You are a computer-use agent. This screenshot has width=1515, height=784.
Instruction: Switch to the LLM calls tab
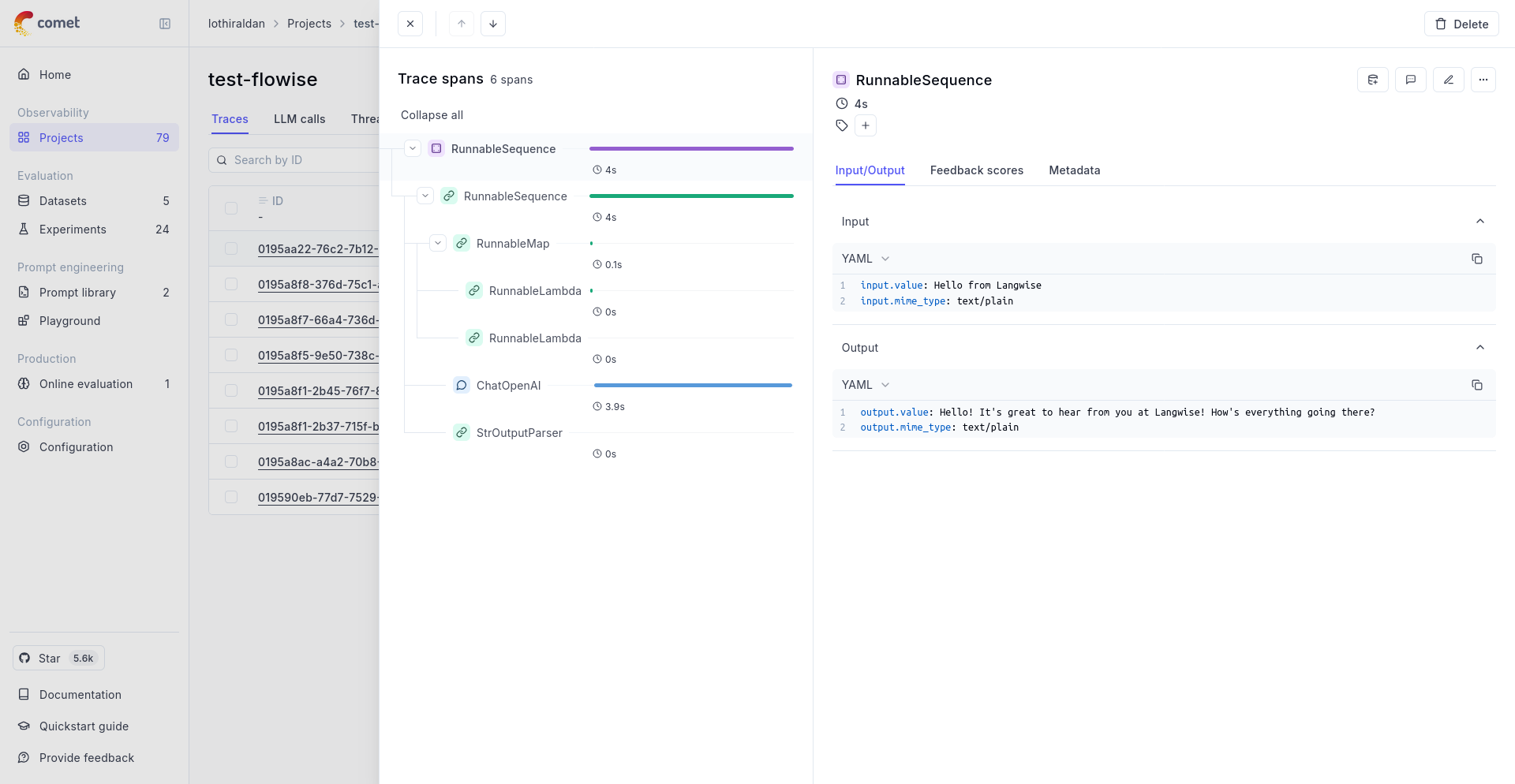pos(300,119)
